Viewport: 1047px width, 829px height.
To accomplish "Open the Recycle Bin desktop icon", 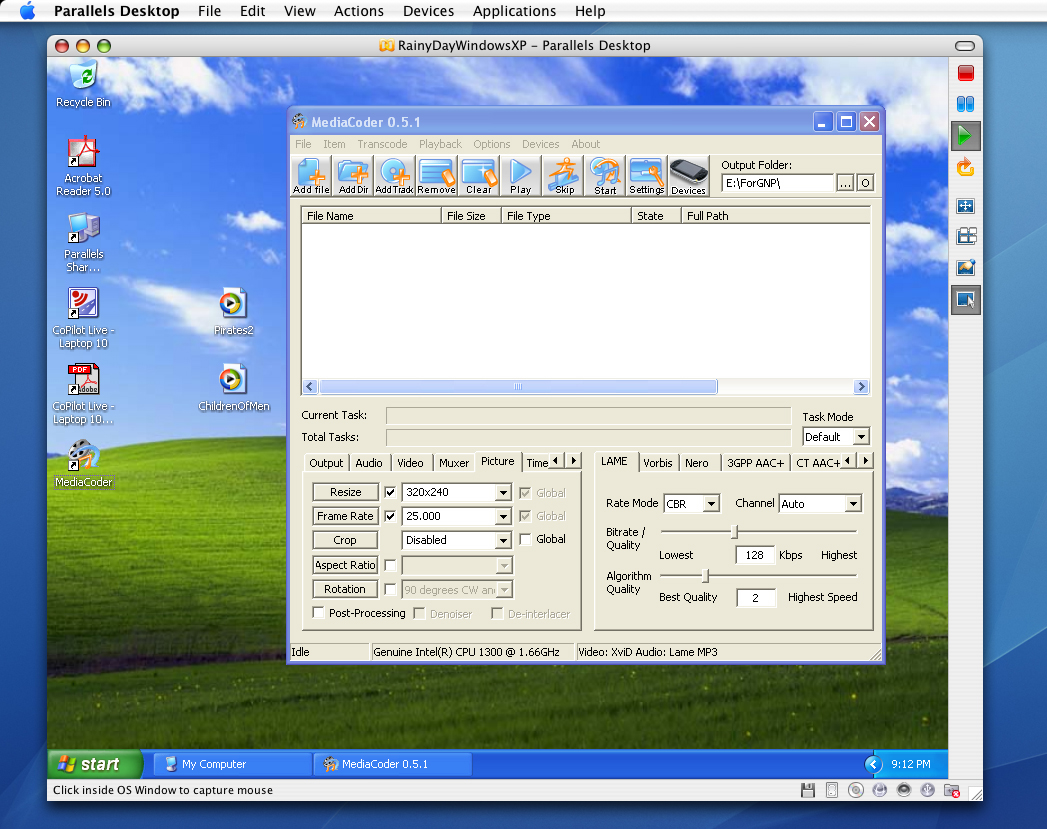I will point(83,84).
